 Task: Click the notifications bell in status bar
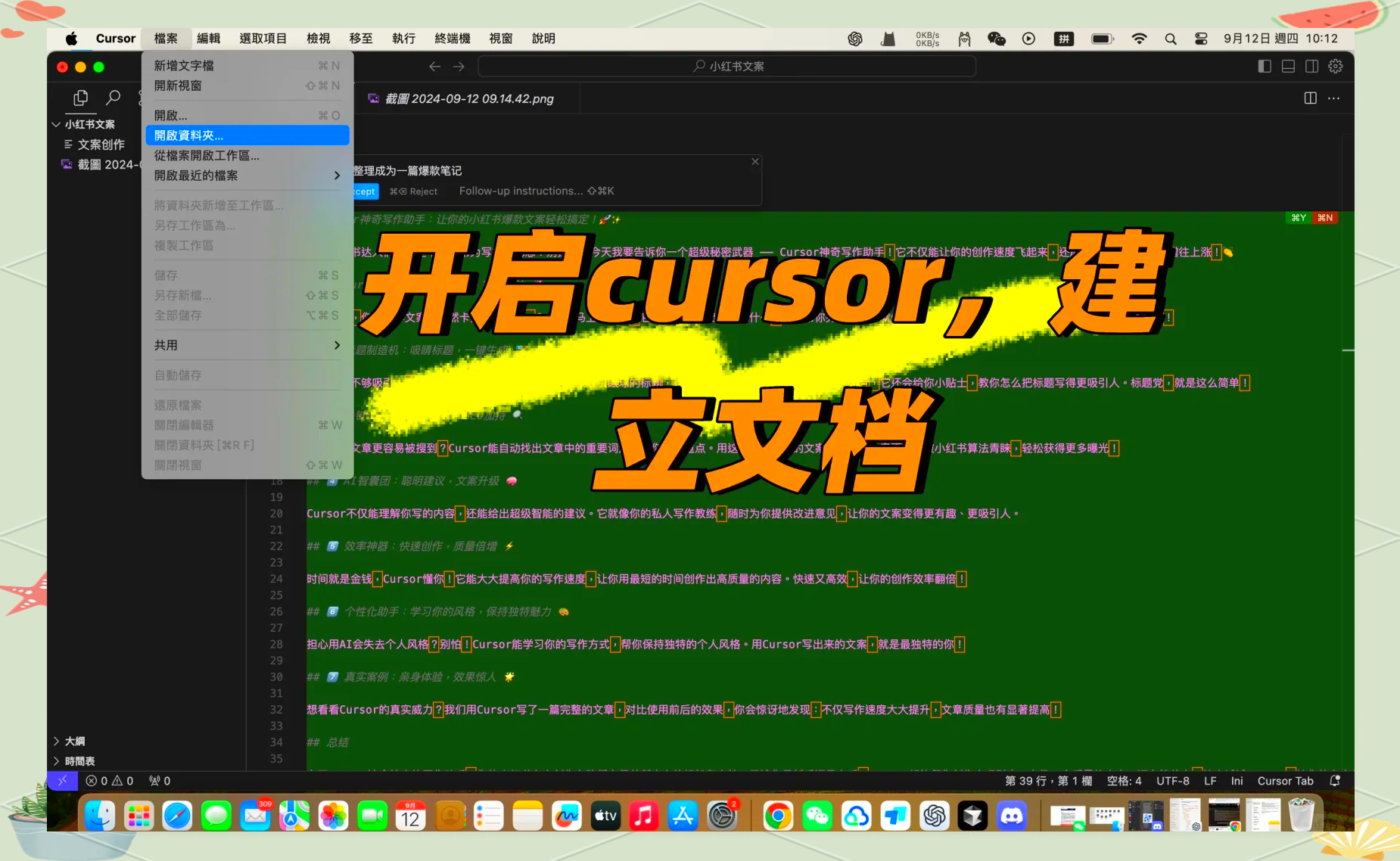coord(1335,781)
